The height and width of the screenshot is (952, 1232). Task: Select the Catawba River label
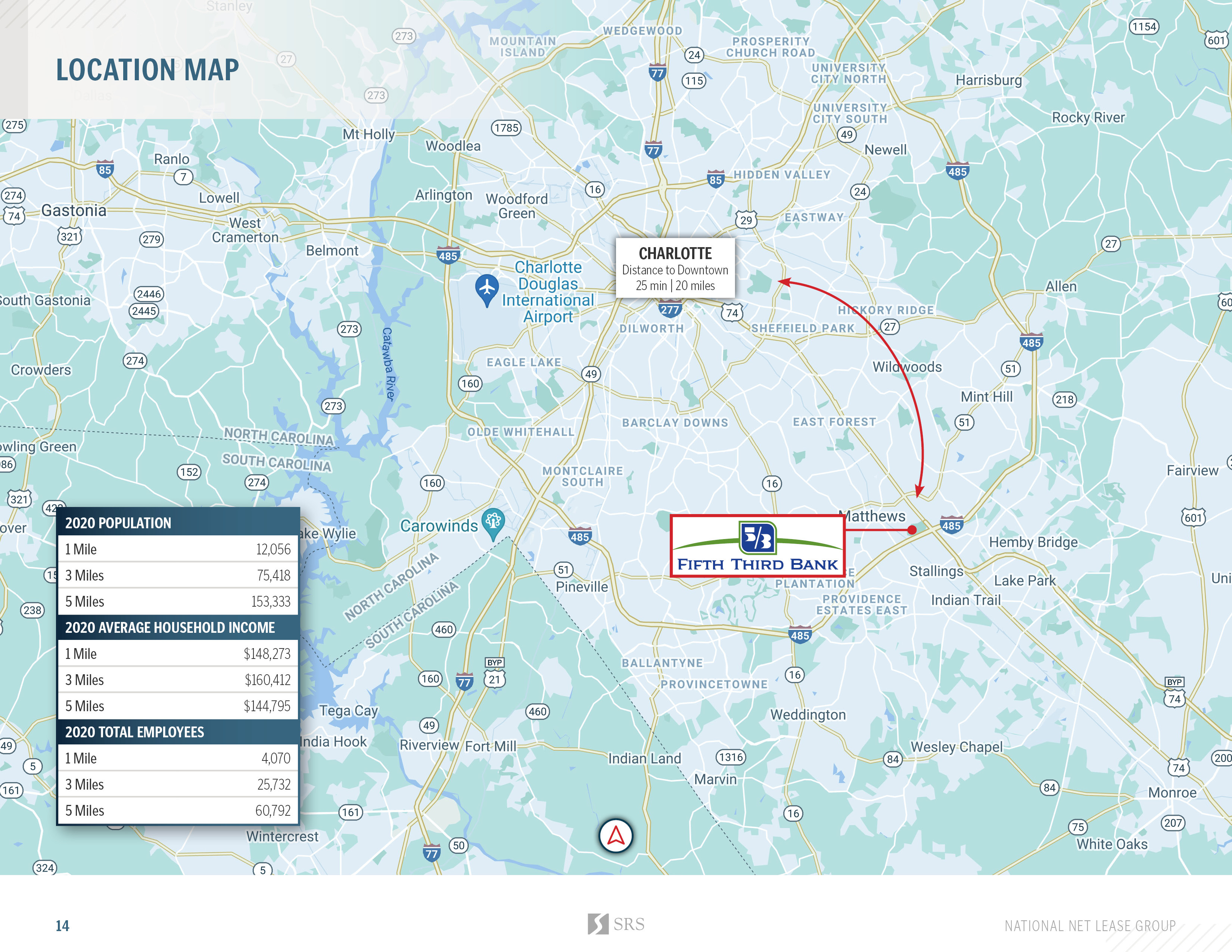pyautogui.click(x=389, y=364)
